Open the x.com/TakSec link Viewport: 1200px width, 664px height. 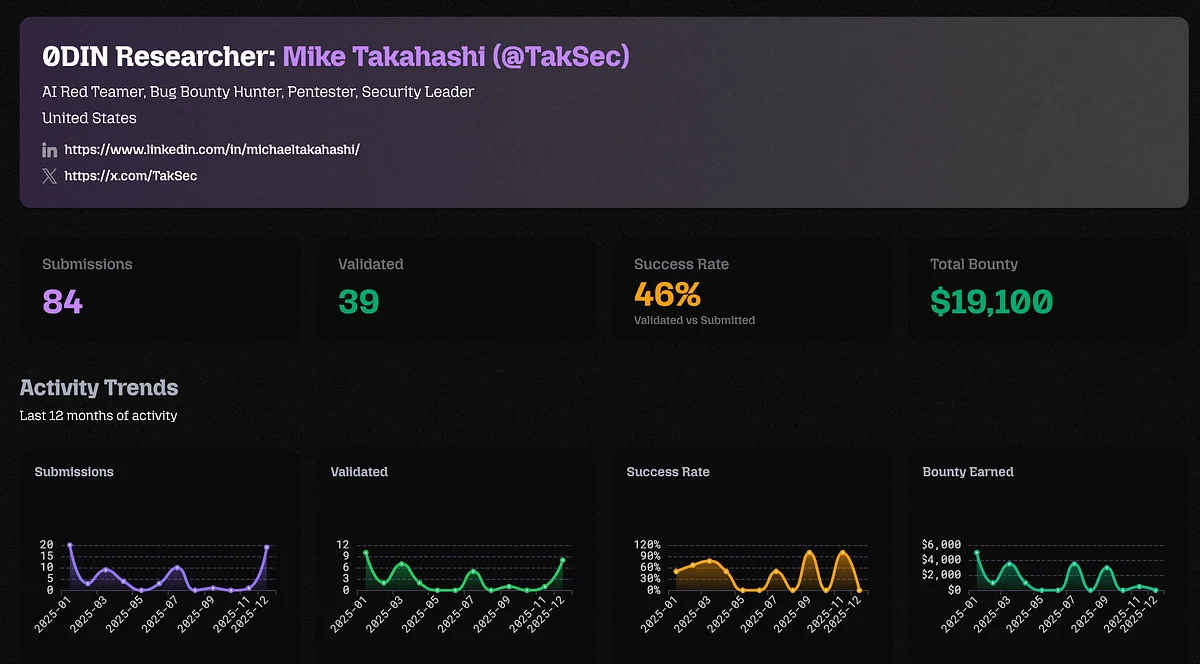click(130, 176)
